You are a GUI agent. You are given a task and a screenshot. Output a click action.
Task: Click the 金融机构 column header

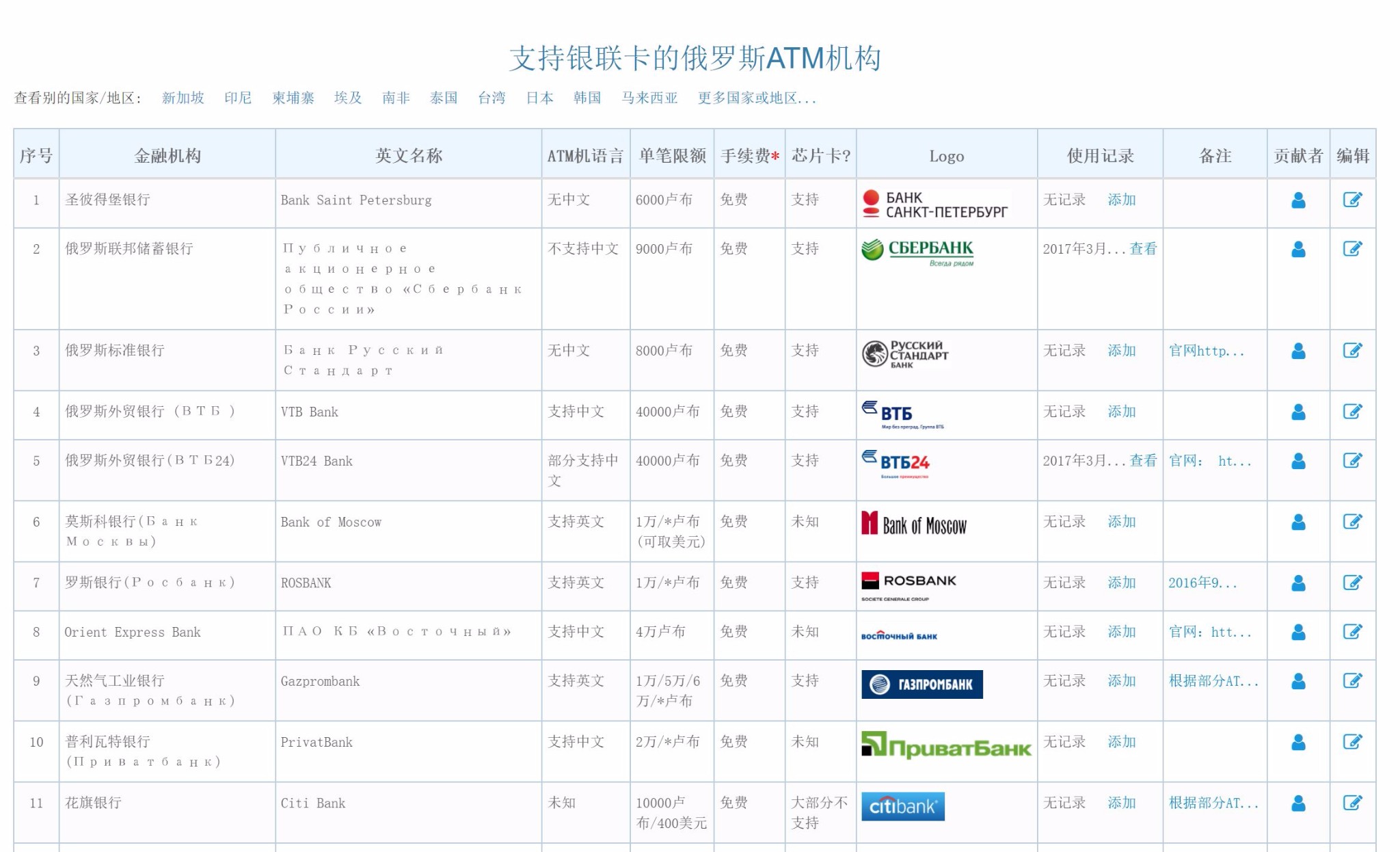[x=167, y=156]
